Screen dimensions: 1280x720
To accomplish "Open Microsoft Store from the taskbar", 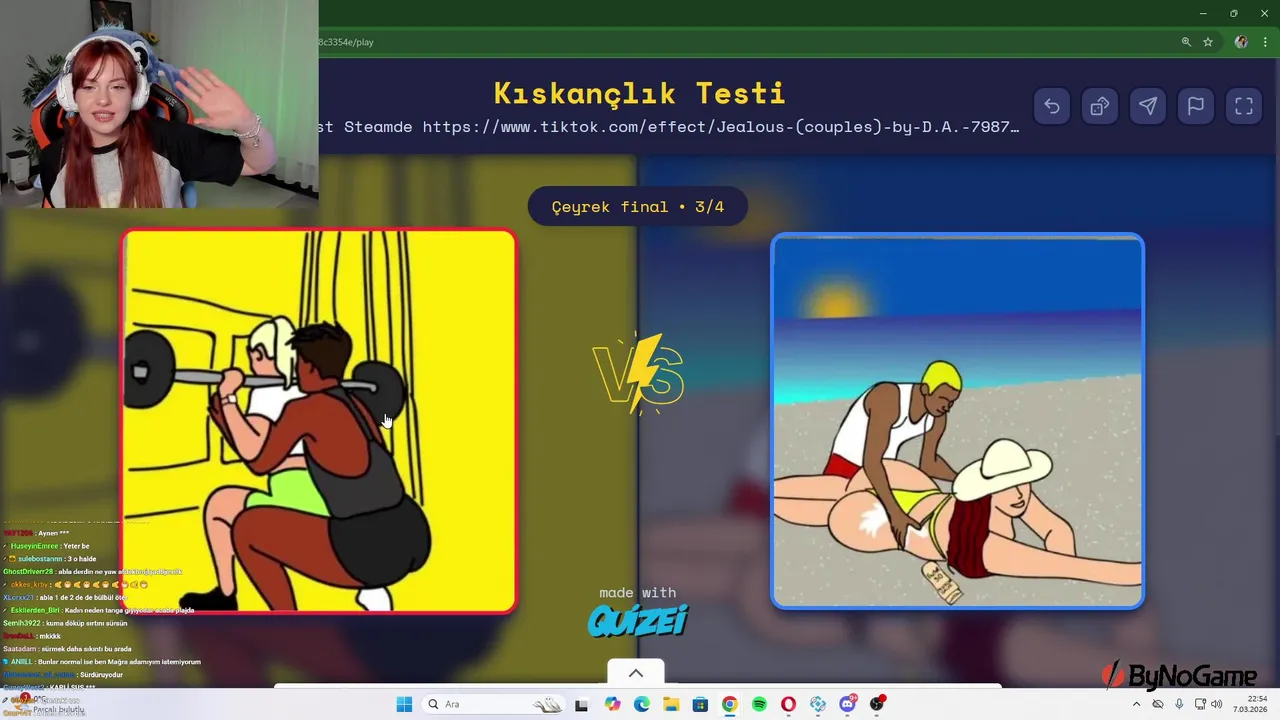I will [700, 704].
